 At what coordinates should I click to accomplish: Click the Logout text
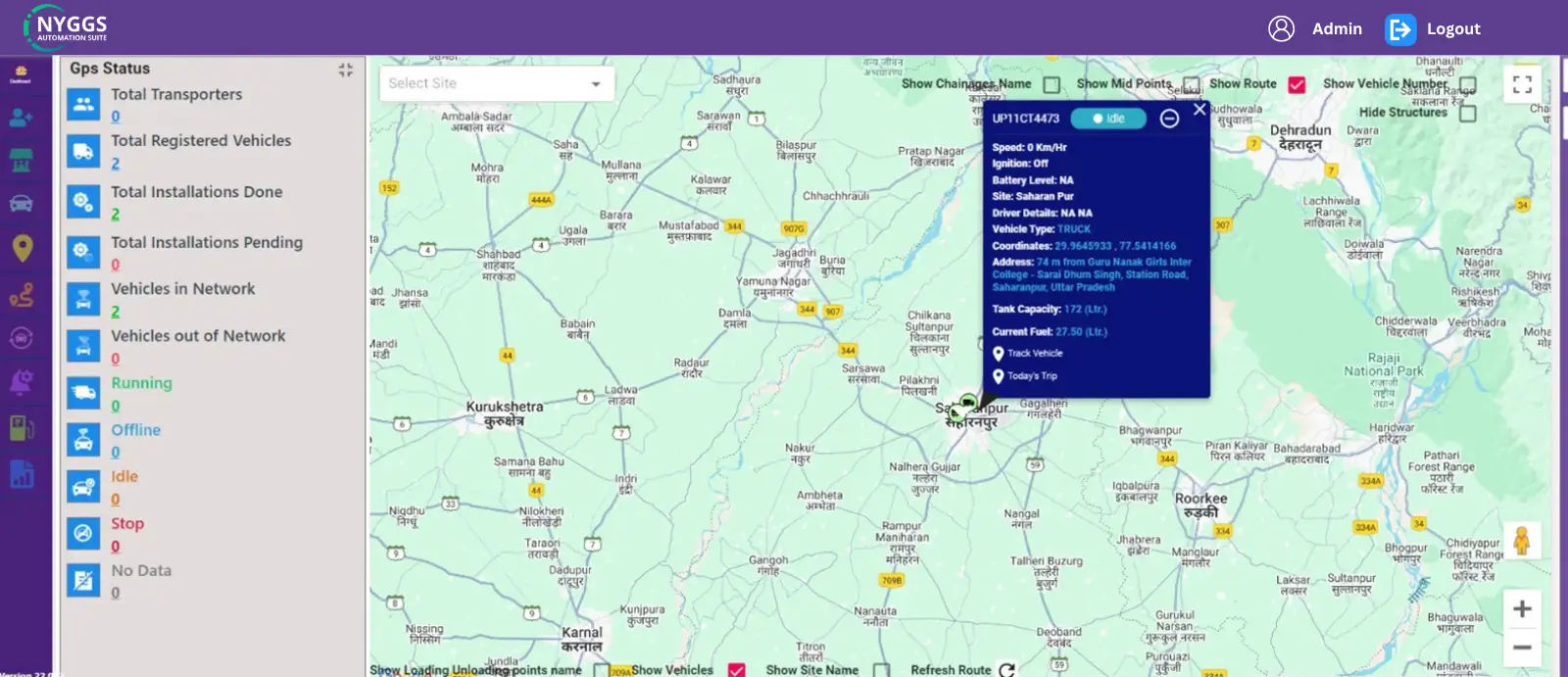click(1453, 29)
